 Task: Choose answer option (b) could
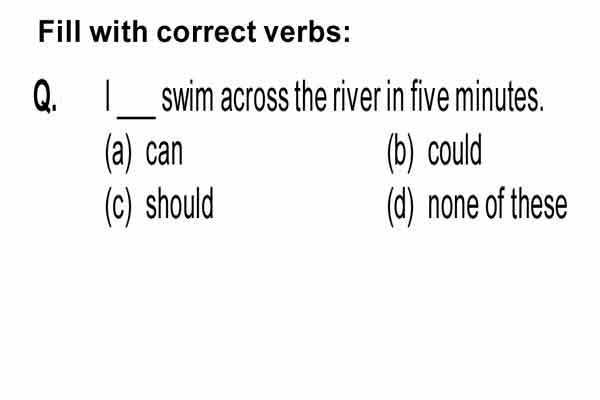point(434,152)
